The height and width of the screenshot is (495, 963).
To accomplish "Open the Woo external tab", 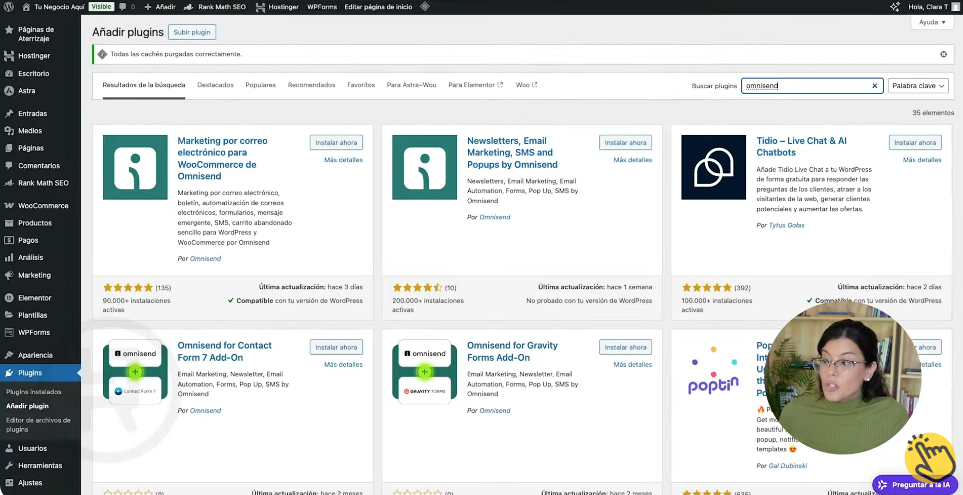I will [x=526, y=85].
